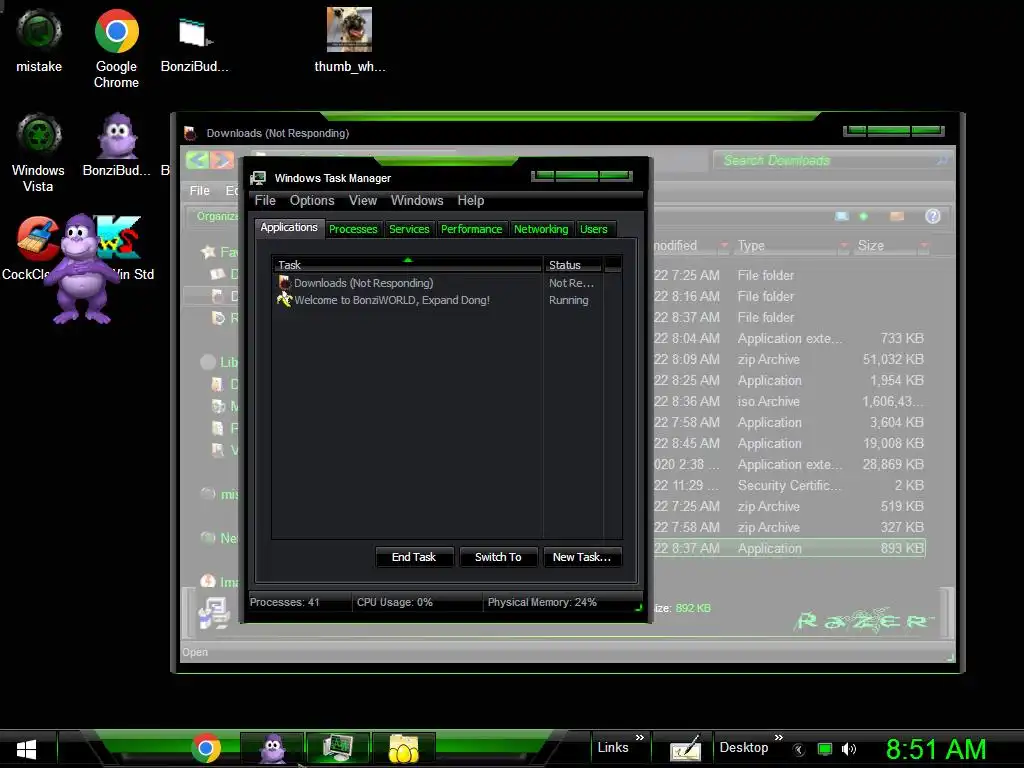Click the green network monitor tray icon
Viewport: 1024px width, 768px height.
tap(825, 750)
